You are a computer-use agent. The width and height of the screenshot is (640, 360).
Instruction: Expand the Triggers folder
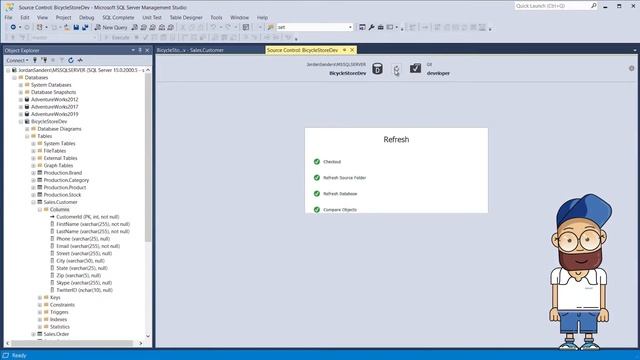point(40,312)
